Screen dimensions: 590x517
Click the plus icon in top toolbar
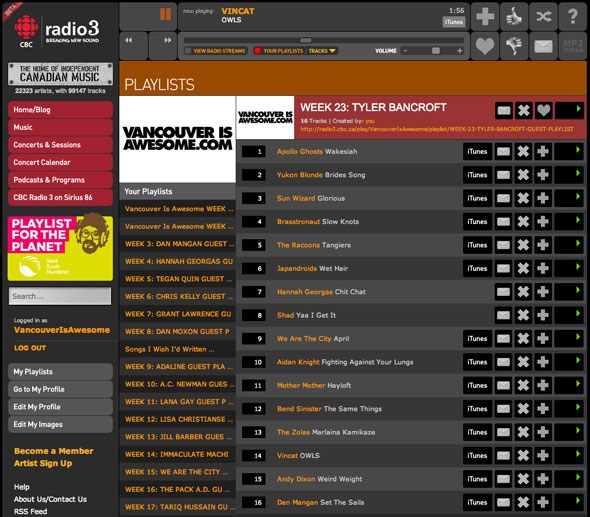tap(485, 17)
